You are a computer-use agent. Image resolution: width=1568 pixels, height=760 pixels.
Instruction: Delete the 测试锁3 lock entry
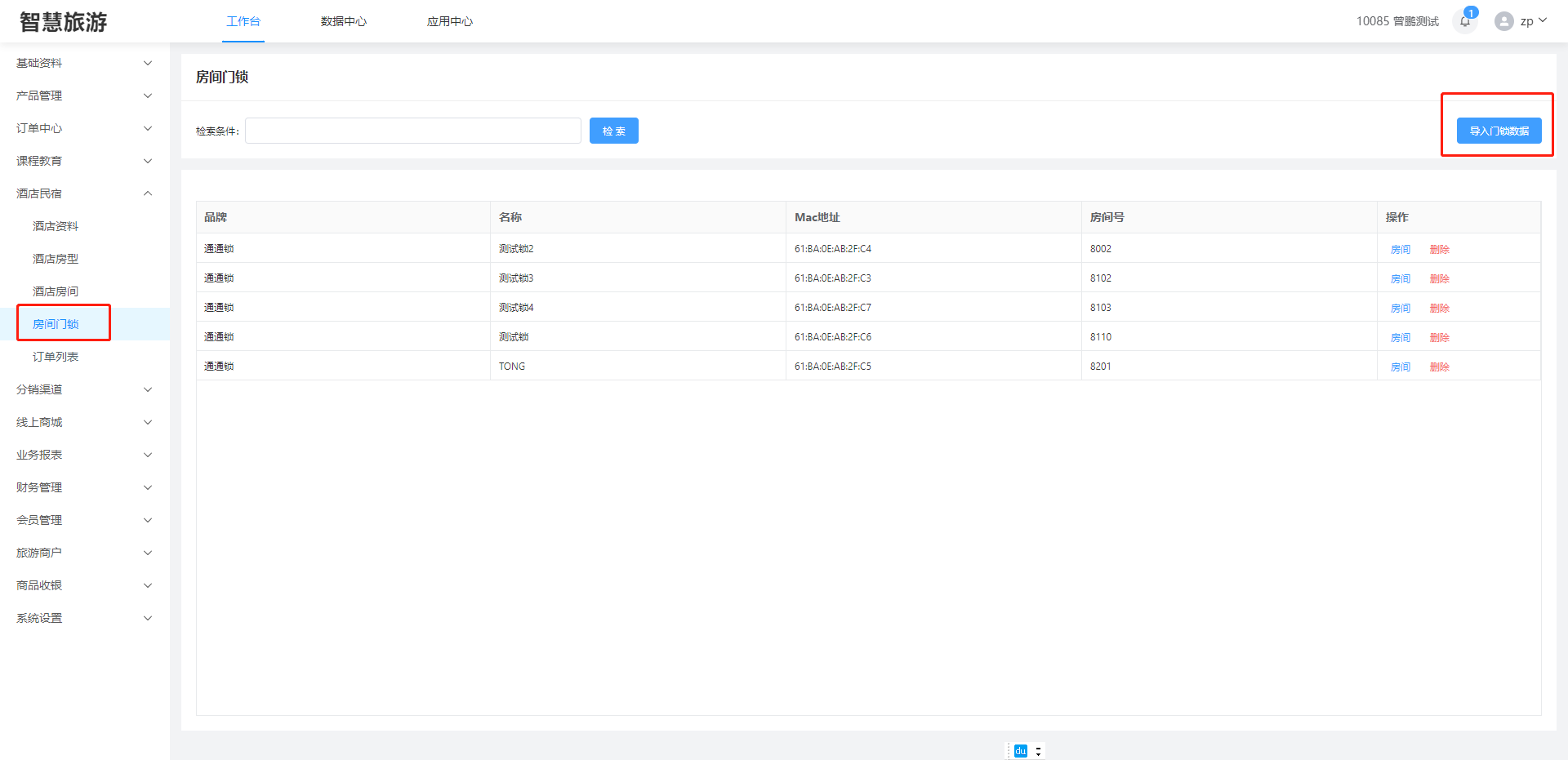(x=1439, y=278)
